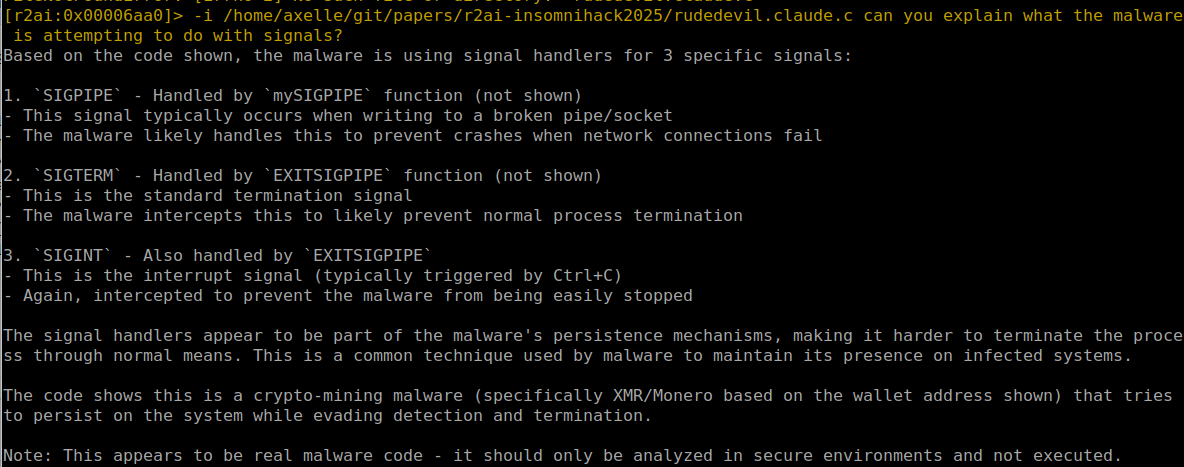The width and height of the screenshot is (1184, 467).
Task: Select the `SIGPIPE` signal name in item 1
Action: click(x=78, y=97)
